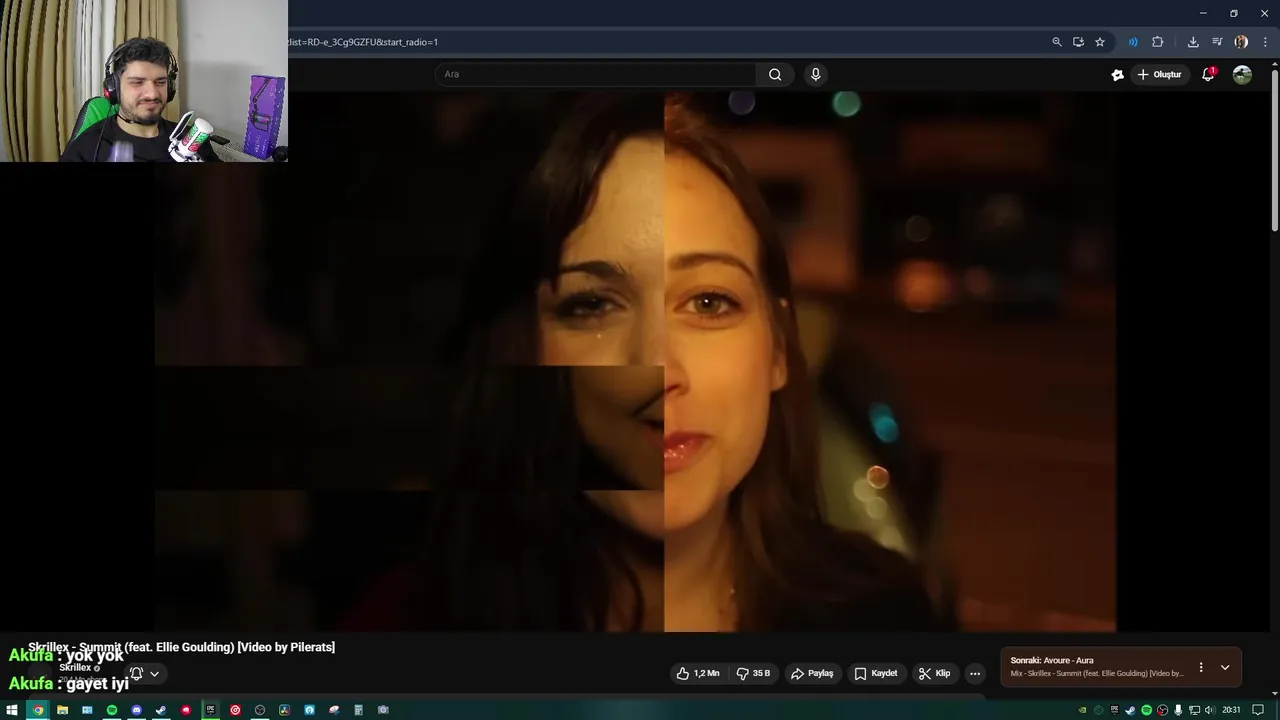Click the tray volume speaker icon
1280x720 pixels.
(x=1210, y=710)
